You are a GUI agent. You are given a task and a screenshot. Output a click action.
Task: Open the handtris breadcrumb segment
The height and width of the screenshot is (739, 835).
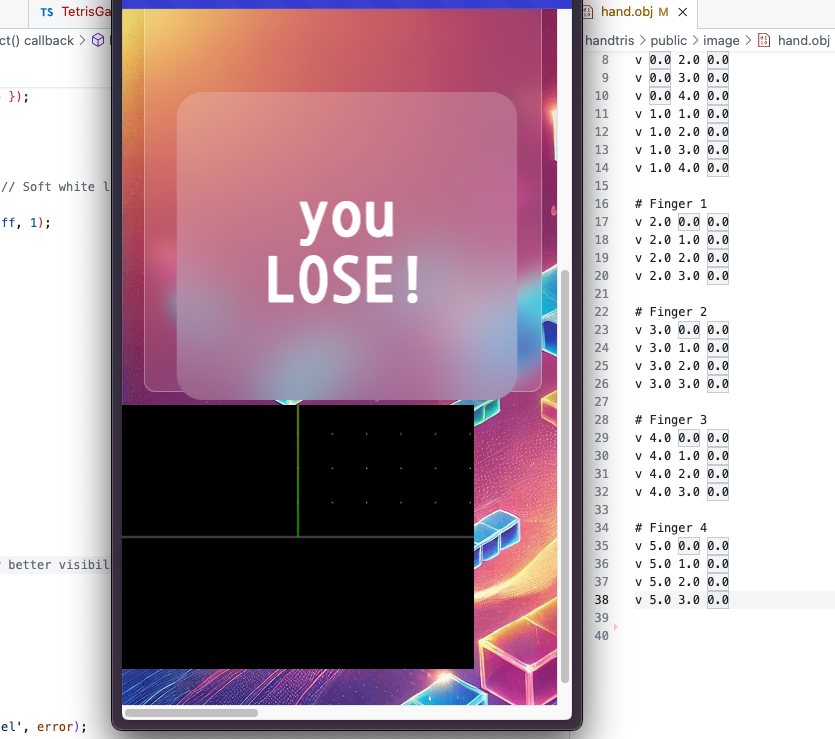pyautogui.click(x=609, y=40)
